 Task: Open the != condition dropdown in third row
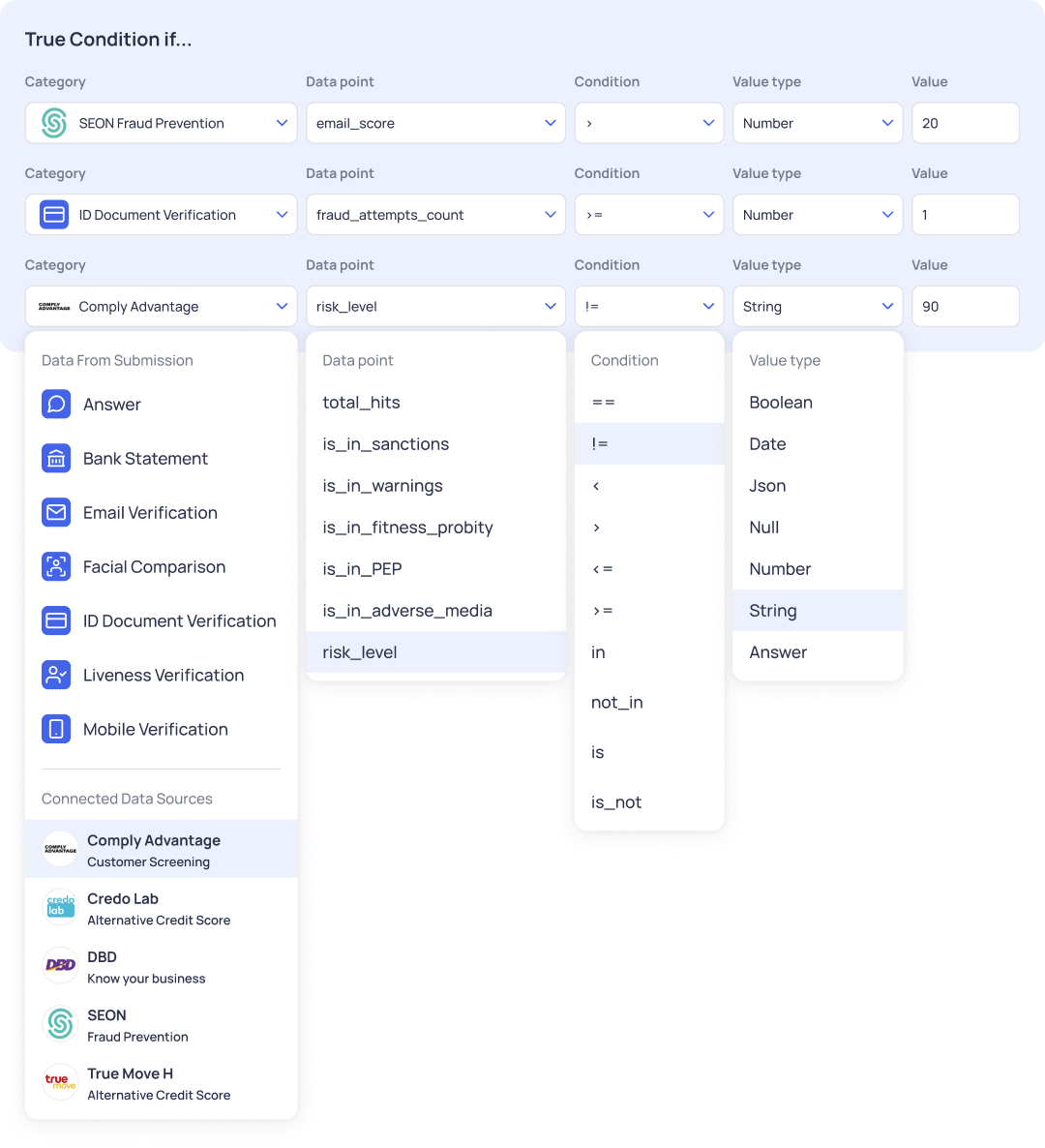tap(649, 306)
